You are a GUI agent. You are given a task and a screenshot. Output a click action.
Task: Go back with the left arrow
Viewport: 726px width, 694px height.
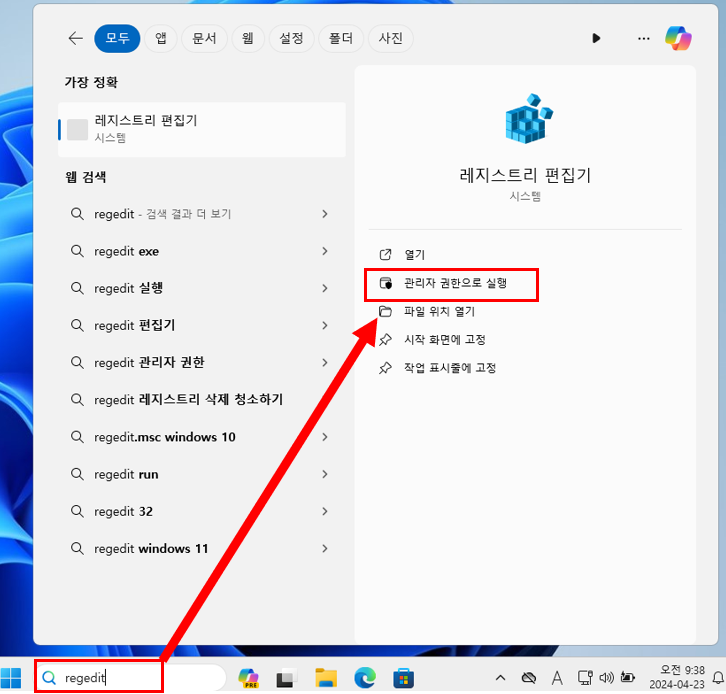(75, 38)
